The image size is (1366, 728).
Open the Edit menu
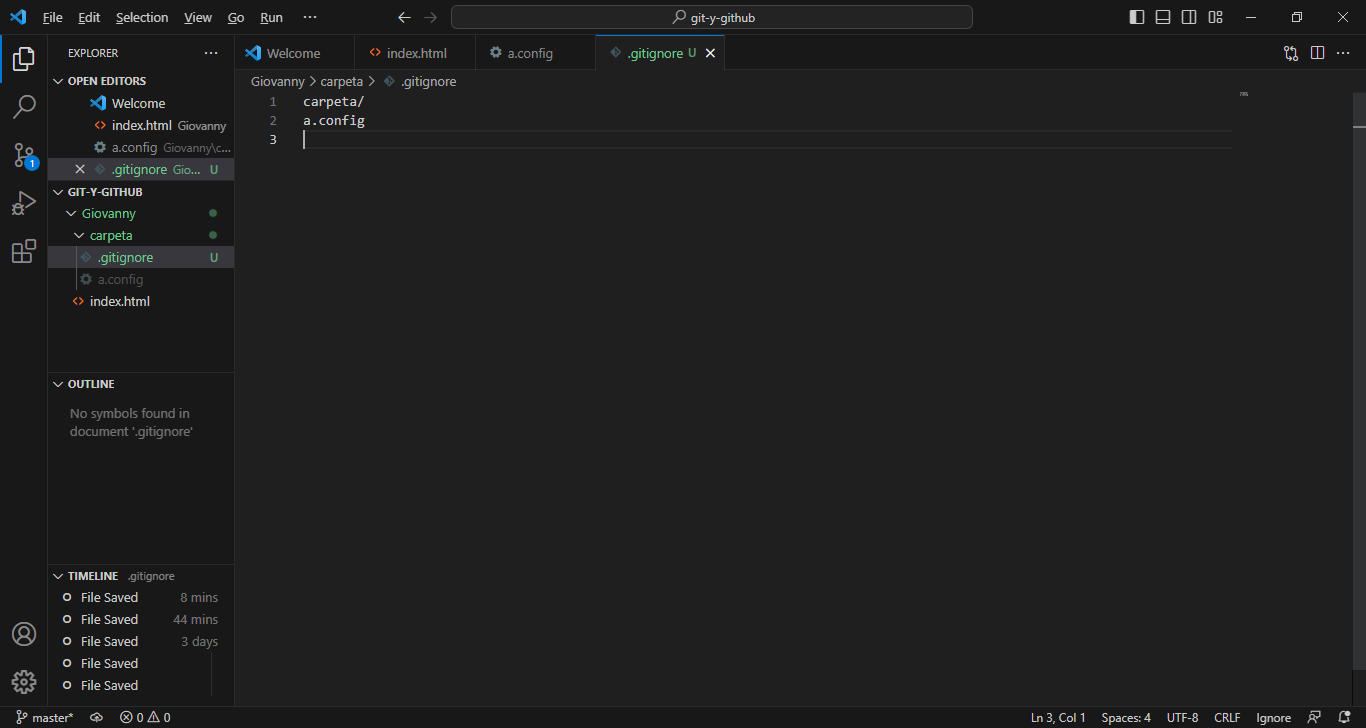[89, 17]
